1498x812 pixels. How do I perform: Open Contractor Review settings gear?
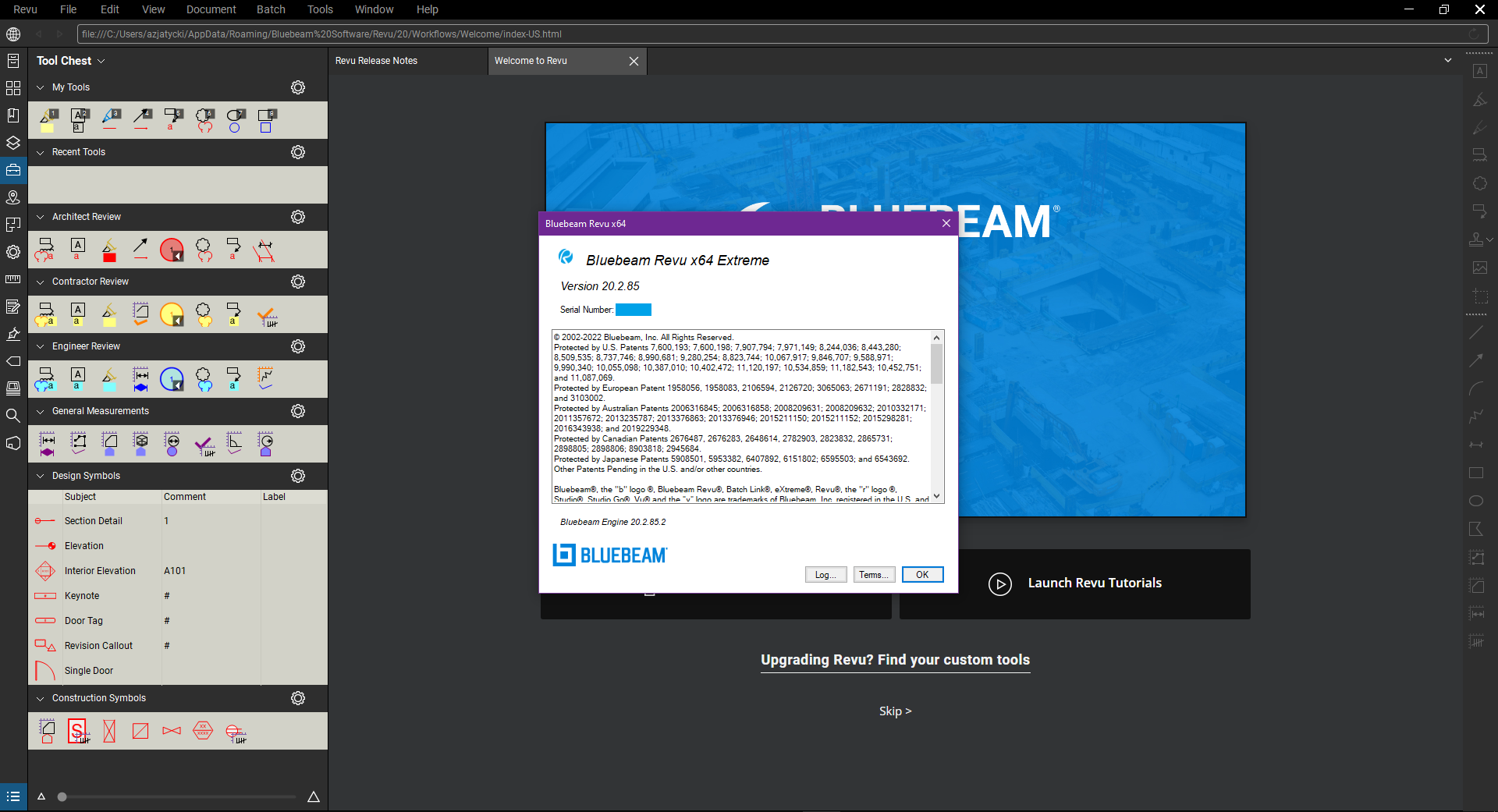[298, 282]
